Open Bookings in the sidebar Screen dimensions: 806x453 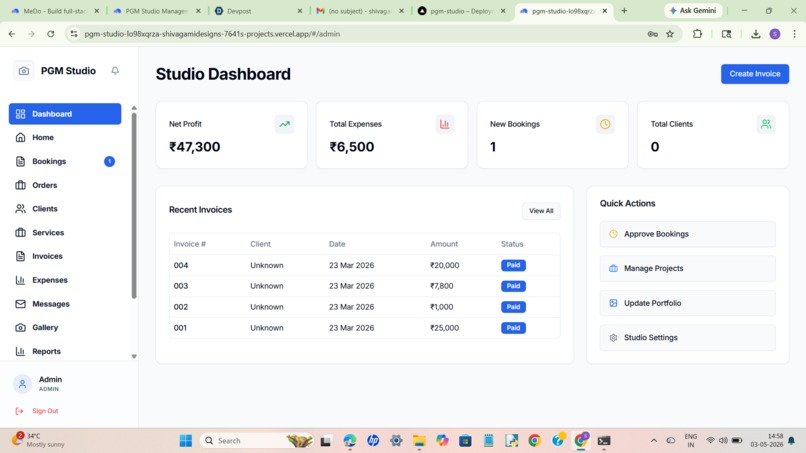[65, 161]
